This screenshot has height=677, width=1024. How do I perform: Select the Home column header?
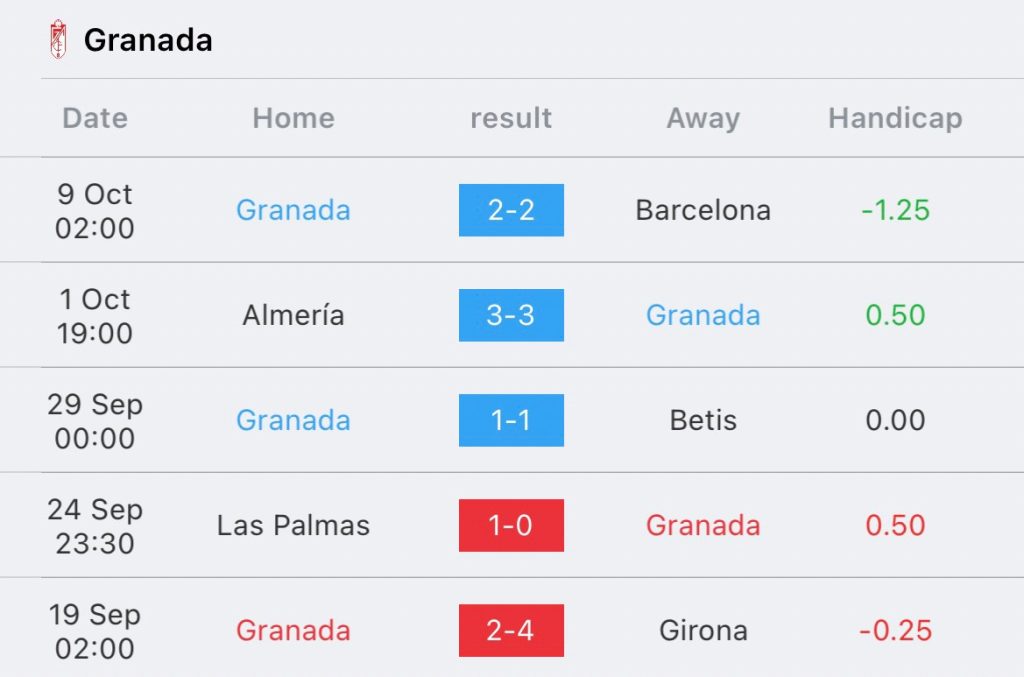point(294,118)
